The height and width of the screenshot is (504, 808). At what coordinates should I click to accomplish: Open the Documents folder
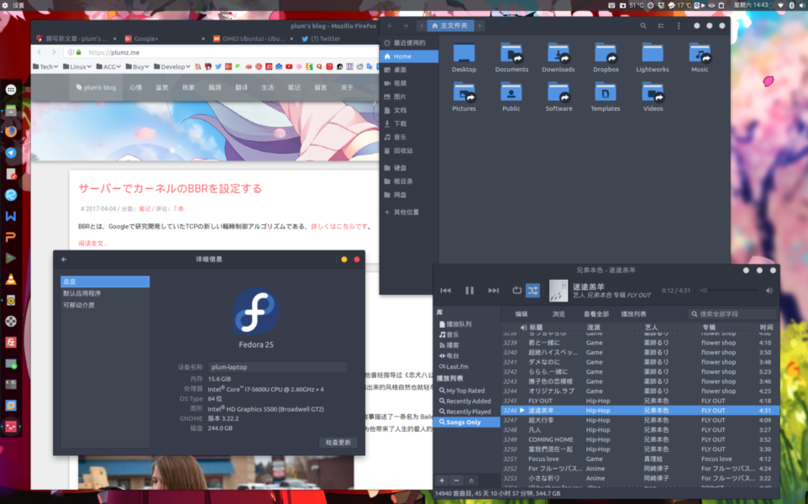coord(511,57)
